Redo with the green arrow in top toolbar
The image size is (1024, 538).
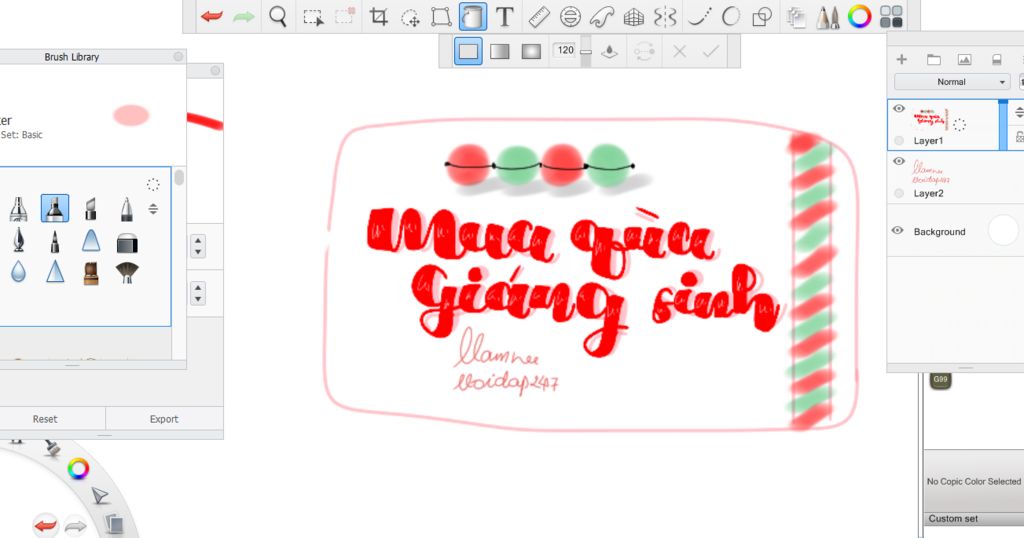244,16
